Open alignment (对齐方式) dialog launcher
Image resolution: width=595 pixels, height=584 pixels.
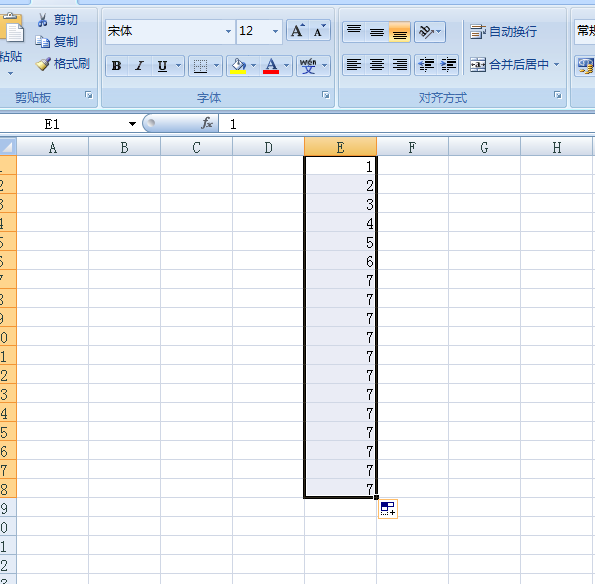pyautogui.click(x=557, y=95)
